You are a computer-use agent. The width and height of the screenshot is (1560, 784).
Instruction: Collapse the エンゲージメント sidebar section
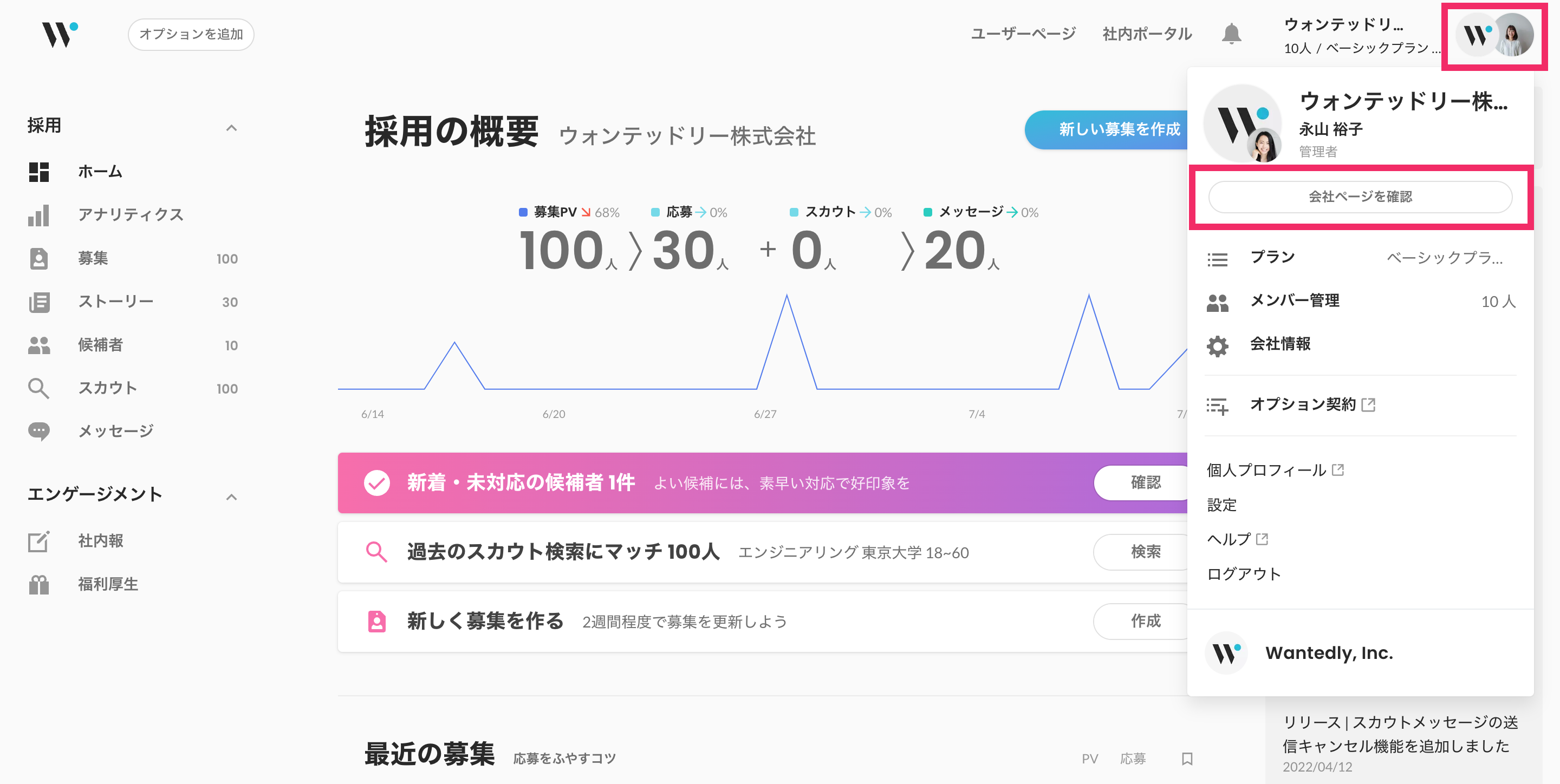pyautogui.click(x=231, y=497)
